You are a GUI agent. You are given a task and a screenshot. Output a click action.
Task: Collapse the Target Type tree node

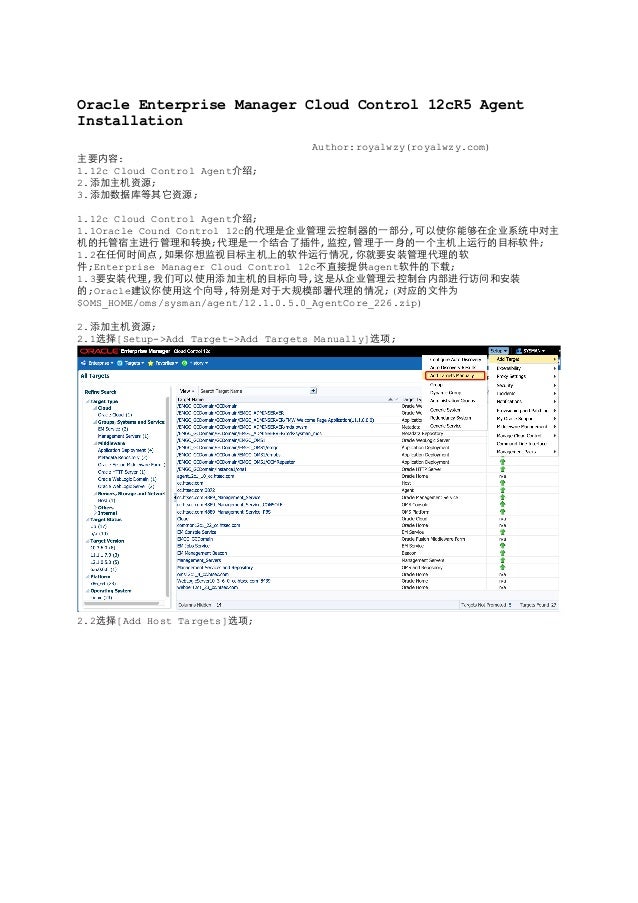[x=88, y=401]
